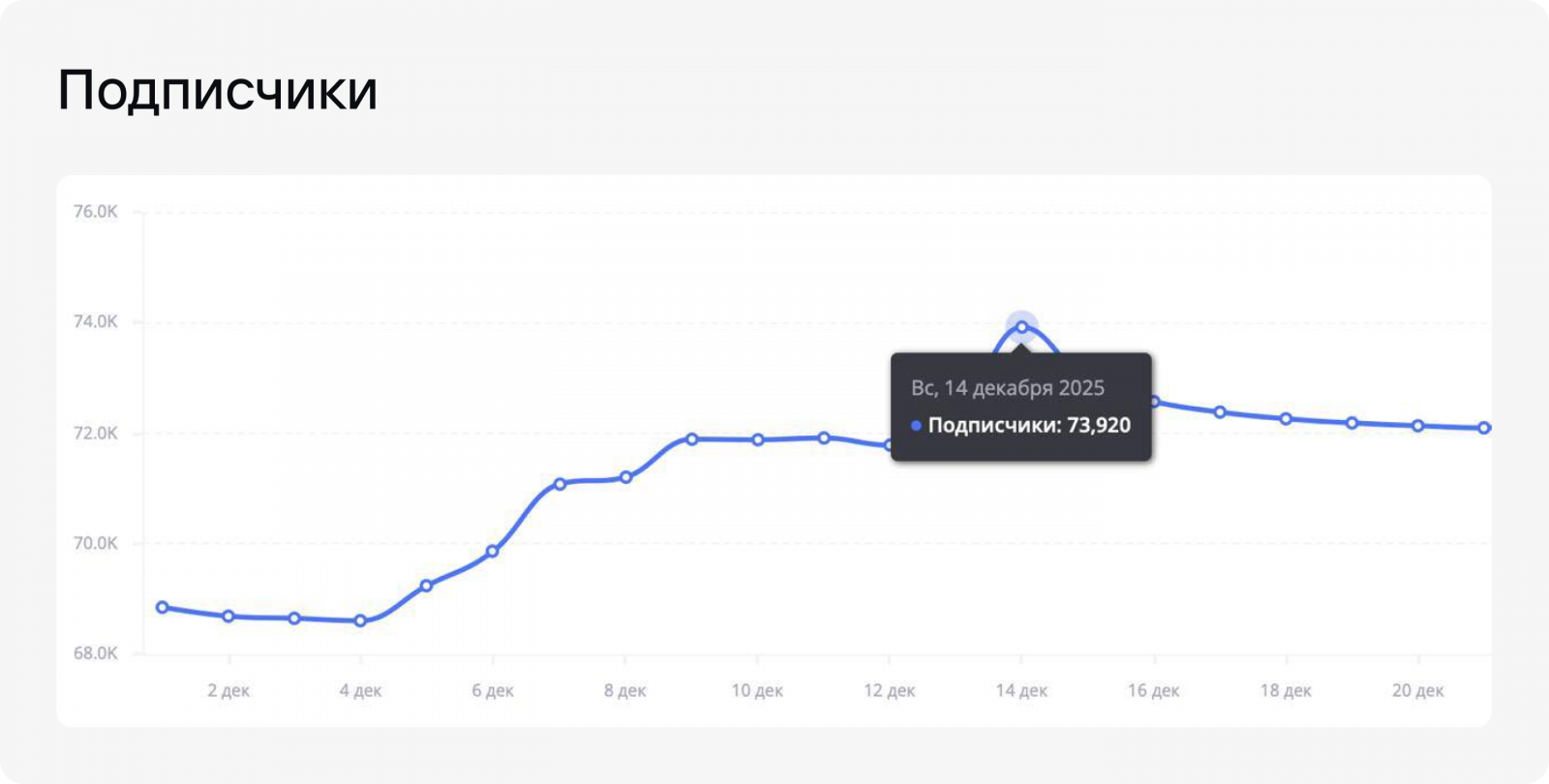Click the data point above 8 дек
The image size is (1549, 784).
(625, 477)
